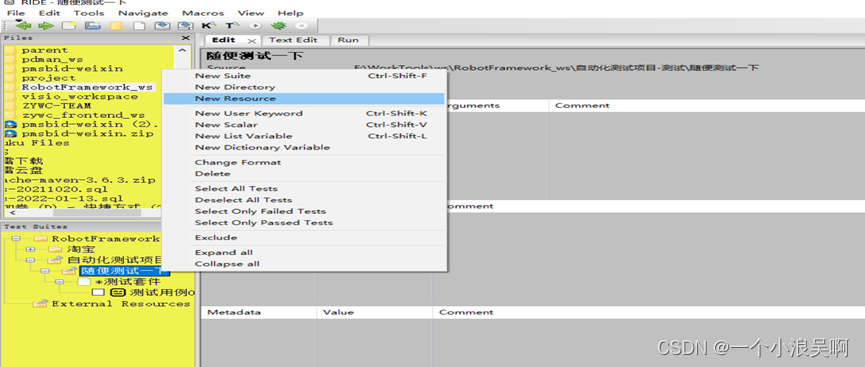The width and height of the screenshot is (865, 367).
Task: Choose Select All Tests
Action: (305, 188)
